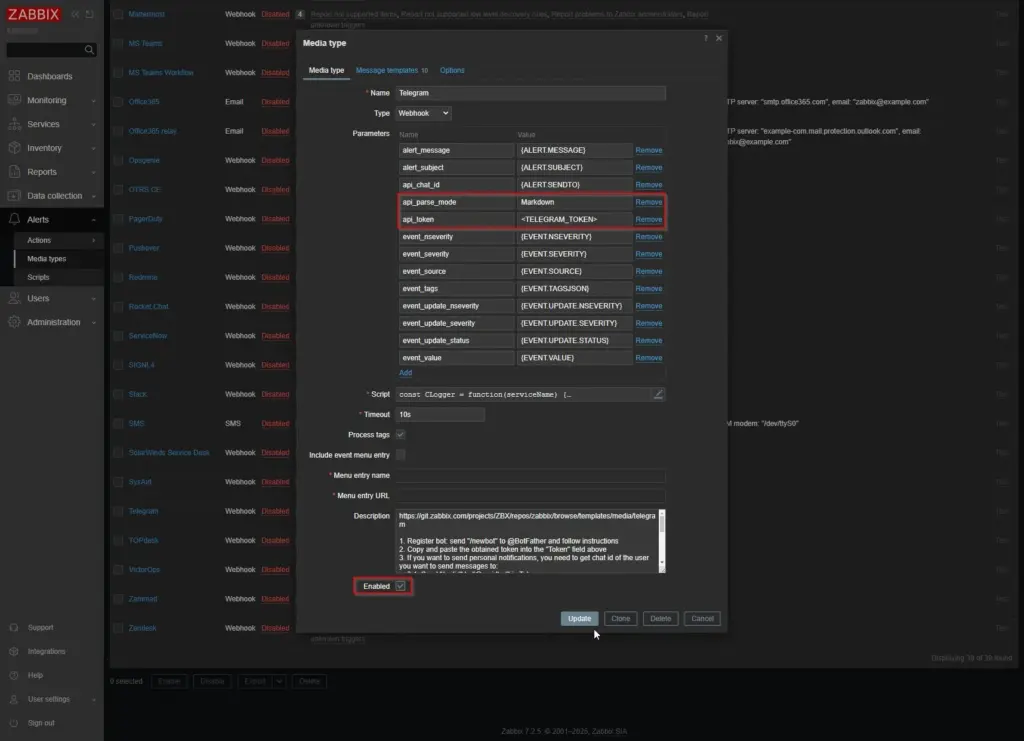Click the api_token value field
This screenshot has height=741, width=1024.
coord(575,219)
